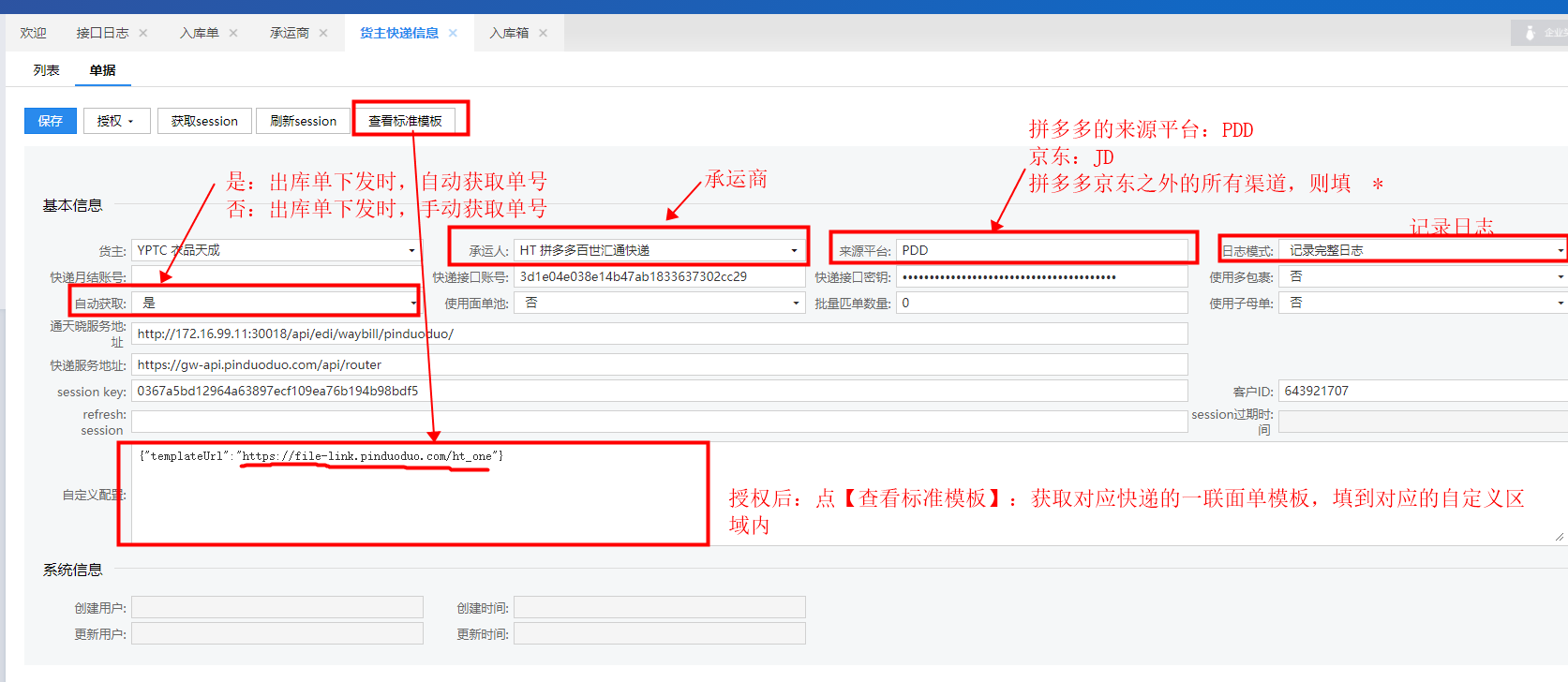
Task: Open the 承运人 carrier dropdown
Action: pyautogui.click(x=794, y=250)
